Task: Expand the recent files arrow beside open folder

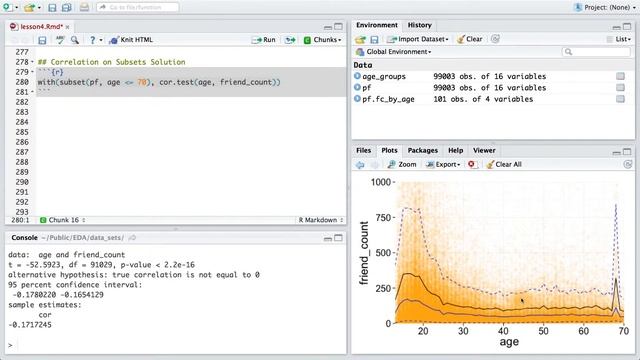Action: (39, 7)
